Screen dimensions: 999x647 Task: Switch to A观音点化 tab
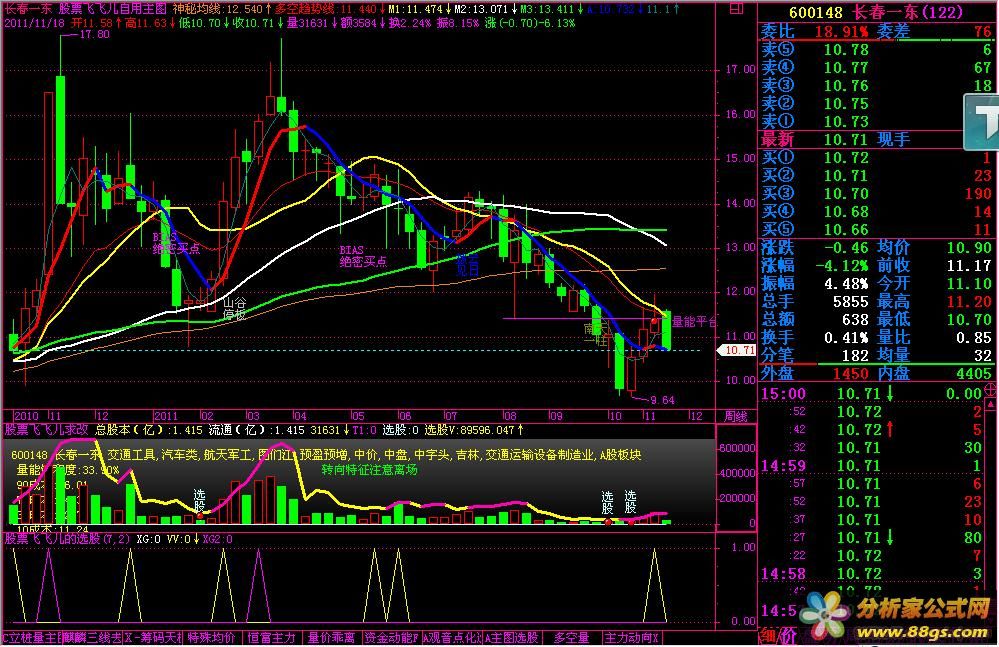coord(452,637)
